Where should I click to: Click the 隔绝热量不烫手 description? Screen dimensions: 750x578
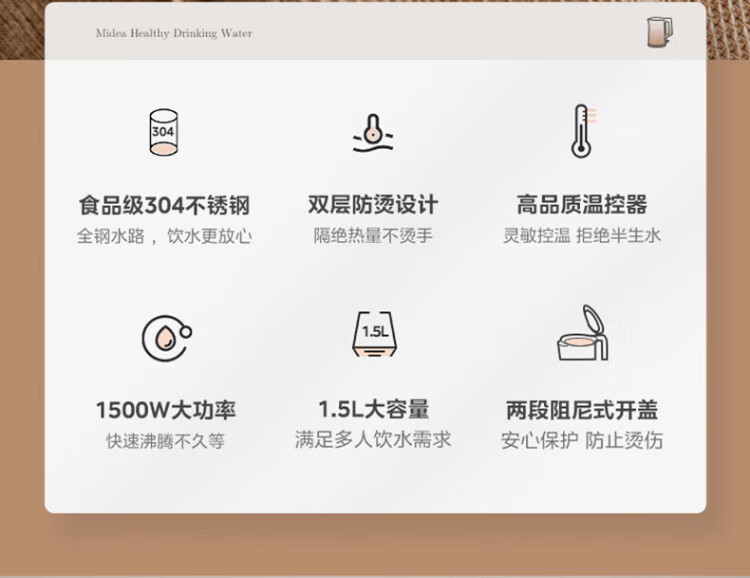[373, 235]
